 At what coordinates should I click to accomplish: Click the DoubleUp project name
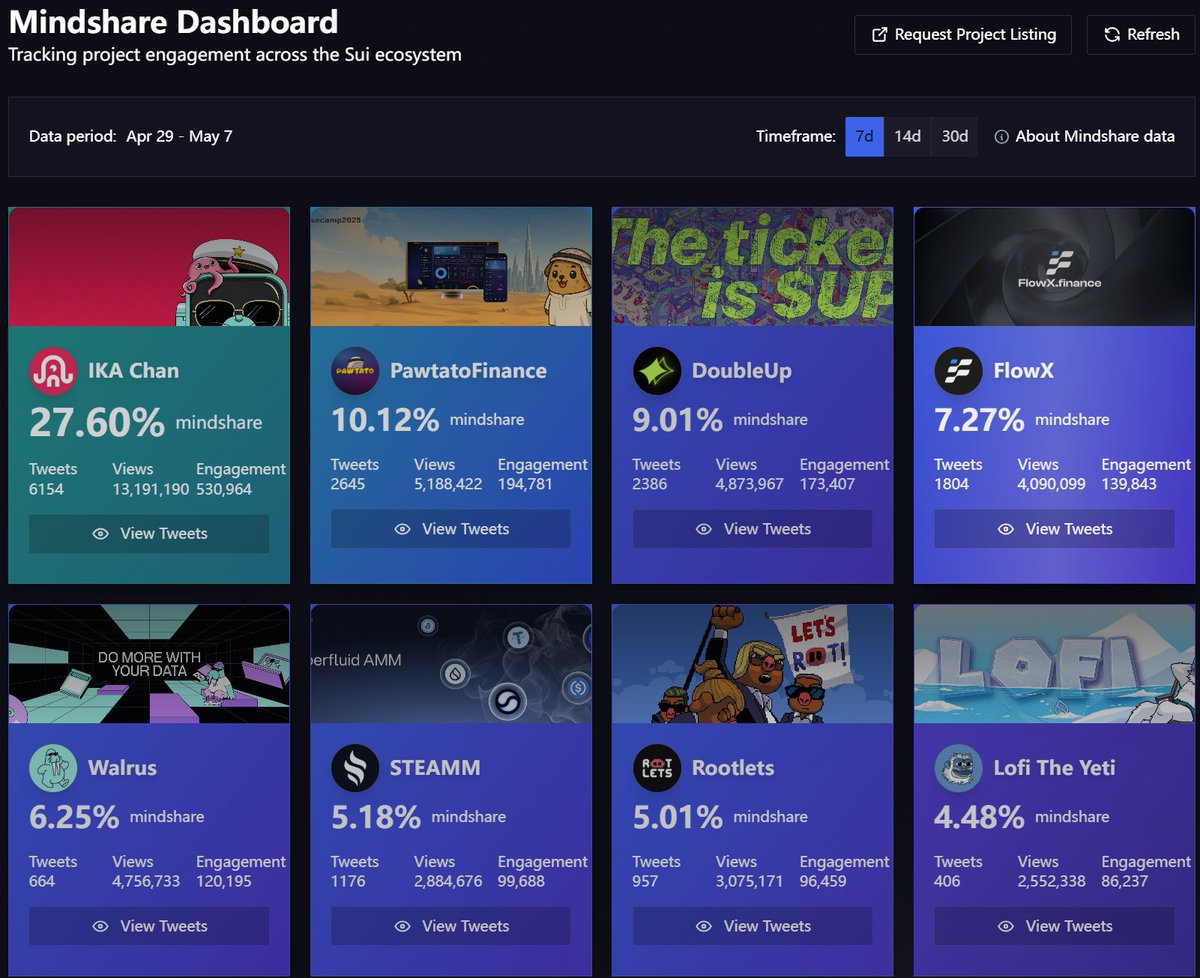[741, 371]
